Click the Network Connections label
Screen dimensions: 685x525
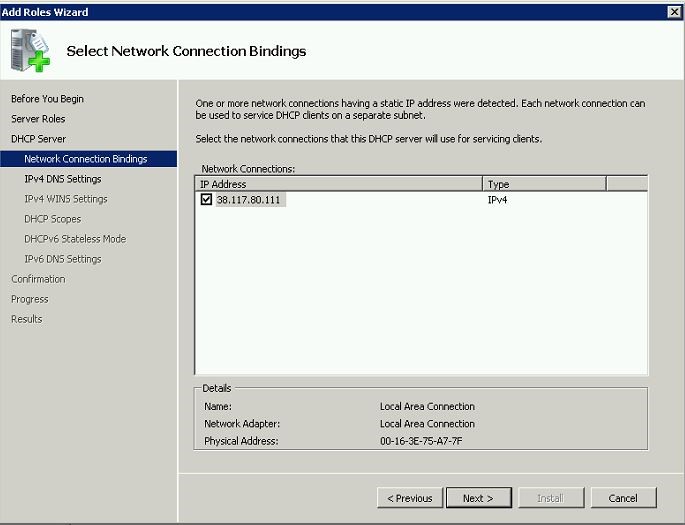pyautogui.click(x=248, y=169)
